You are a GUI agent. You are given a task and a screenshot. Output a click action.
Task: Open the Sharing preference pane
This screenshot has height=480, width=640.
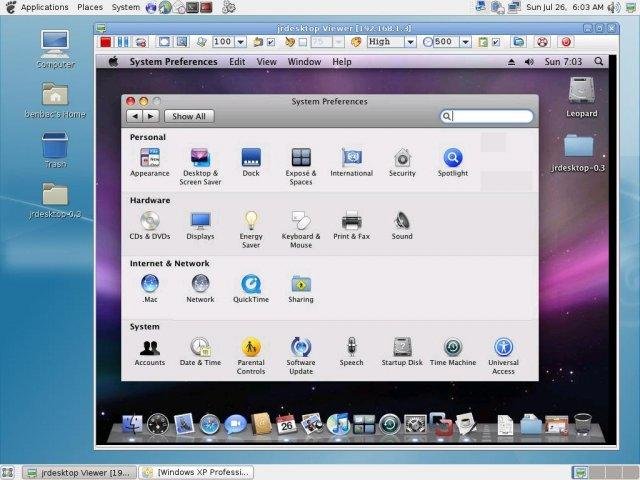click(x=301, y=289)
